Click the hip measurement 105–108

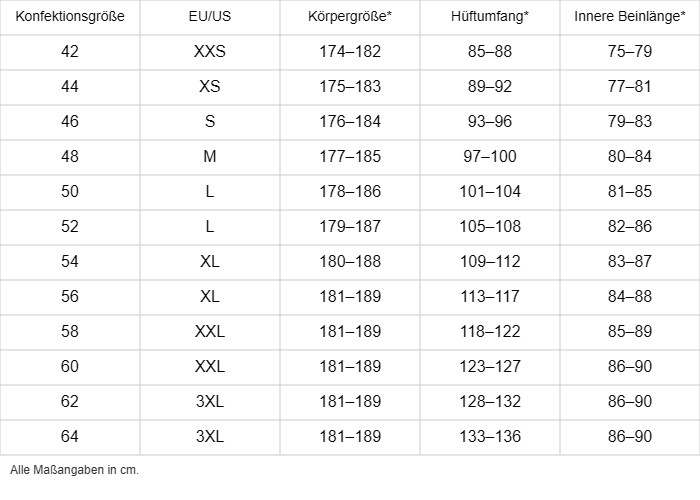[x=490, y=227]
